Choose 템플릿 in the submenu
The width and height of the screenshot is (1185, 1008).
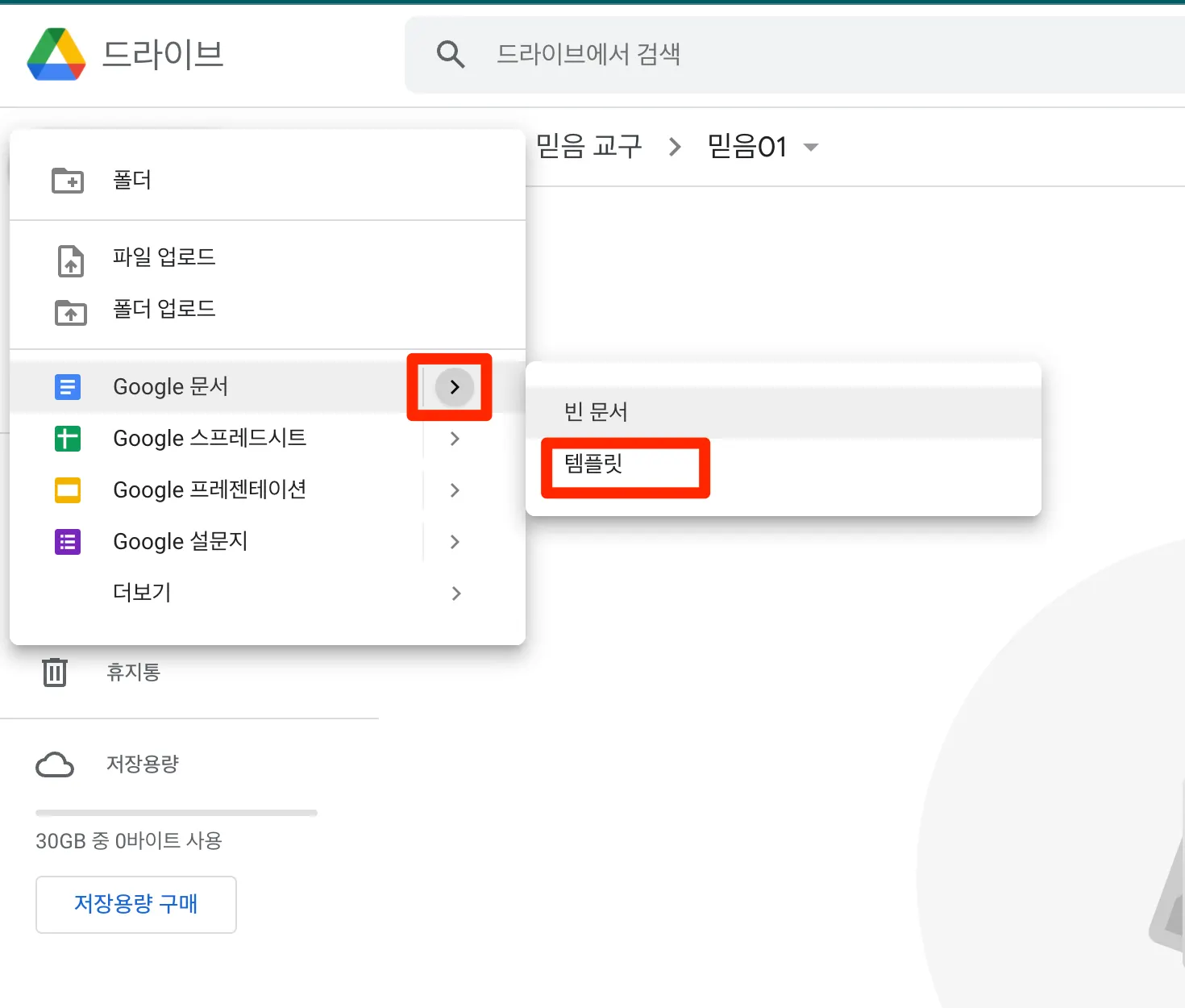(784, 464)
